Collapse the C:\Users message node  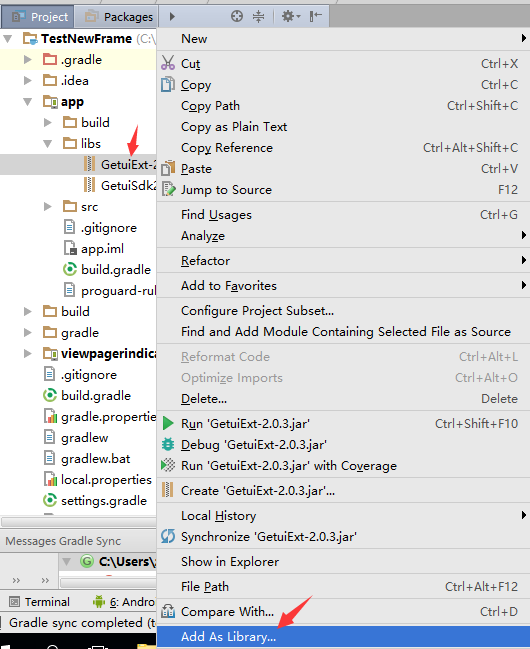pyautogui.click(x=66, y=562)
